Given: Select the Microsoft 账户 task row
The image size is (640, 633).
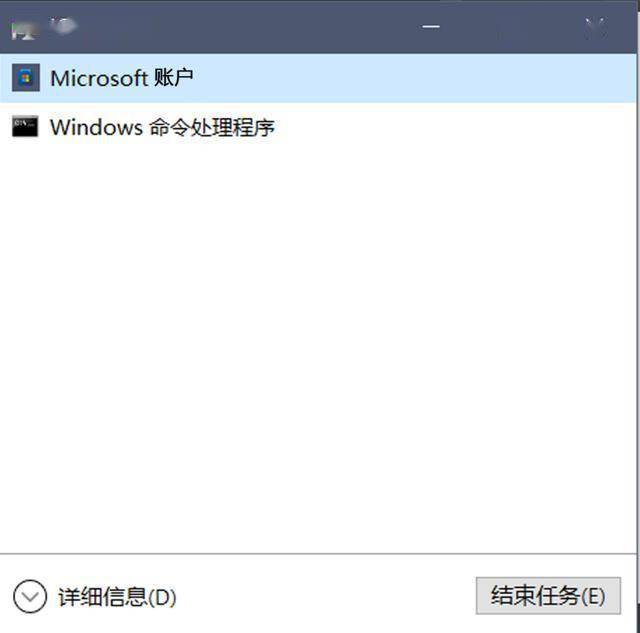Looking at the screenshot, I should (318, 78).
